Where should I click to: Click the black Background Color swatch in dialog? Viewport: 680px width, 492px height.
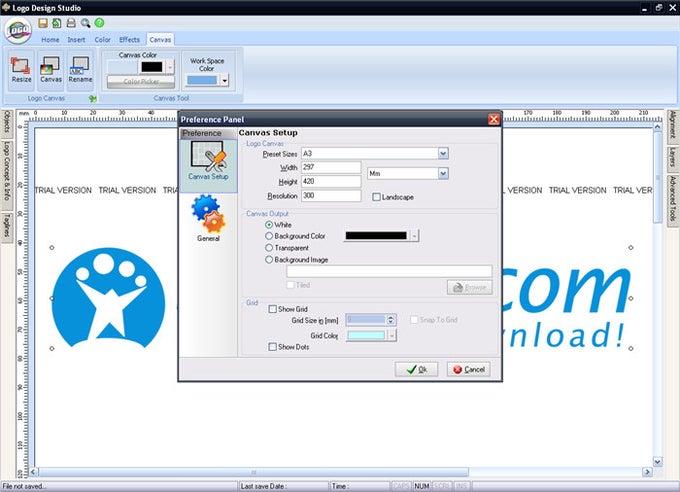click(x=376, y=236)
